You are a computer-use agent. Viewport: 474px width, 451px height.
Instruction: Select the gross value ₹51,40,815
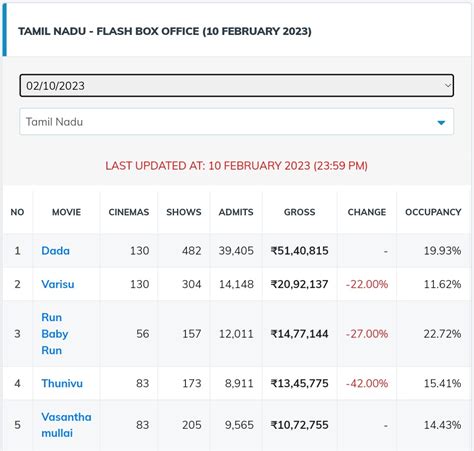click(299, 251)
